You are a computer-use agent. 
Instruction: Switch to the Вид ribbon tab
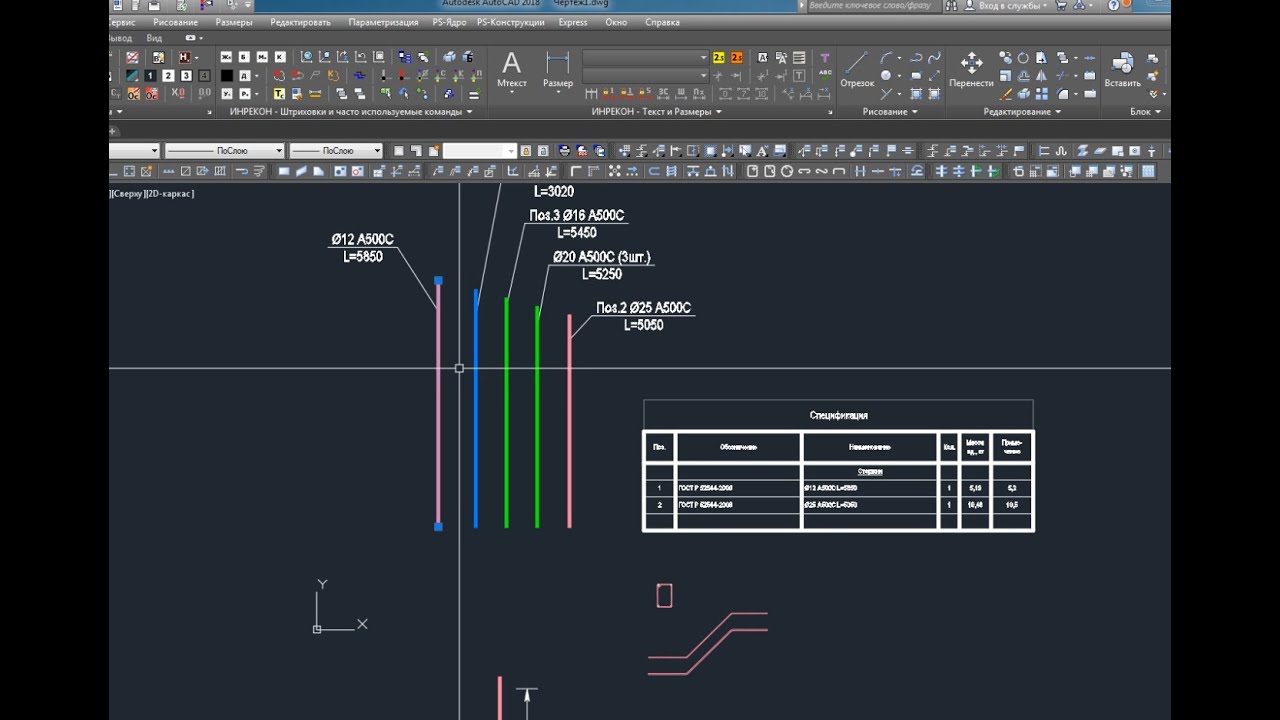154,38
